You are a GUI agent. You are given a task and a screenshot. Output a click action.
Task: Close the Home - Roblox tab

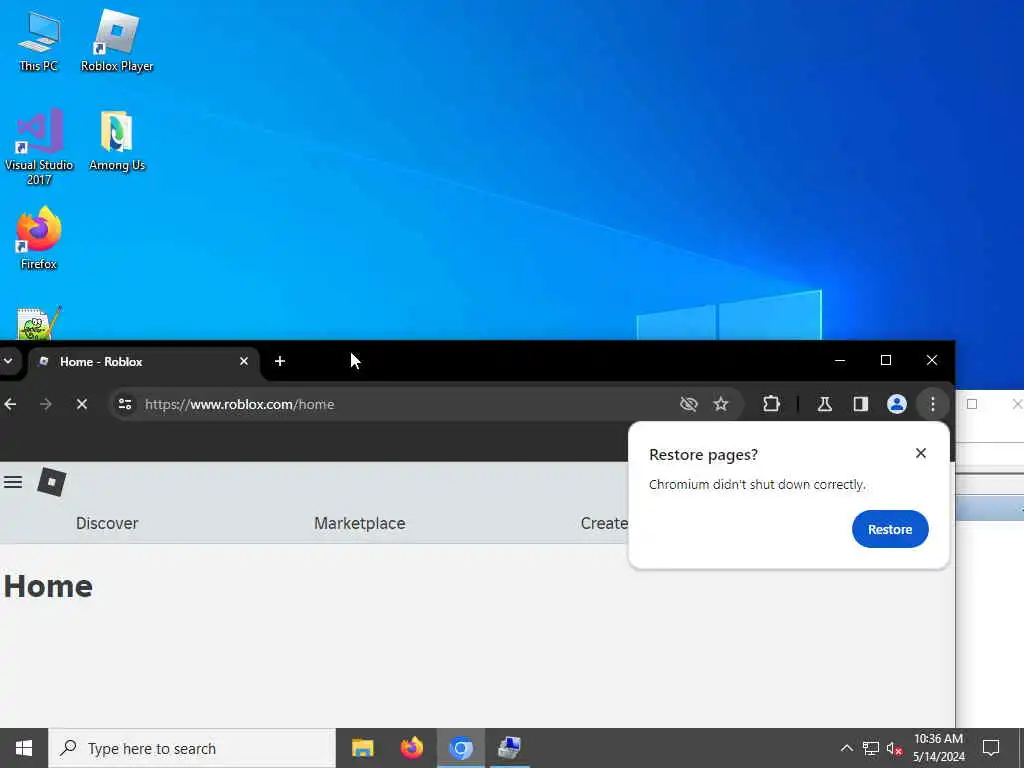click(244, 361)
